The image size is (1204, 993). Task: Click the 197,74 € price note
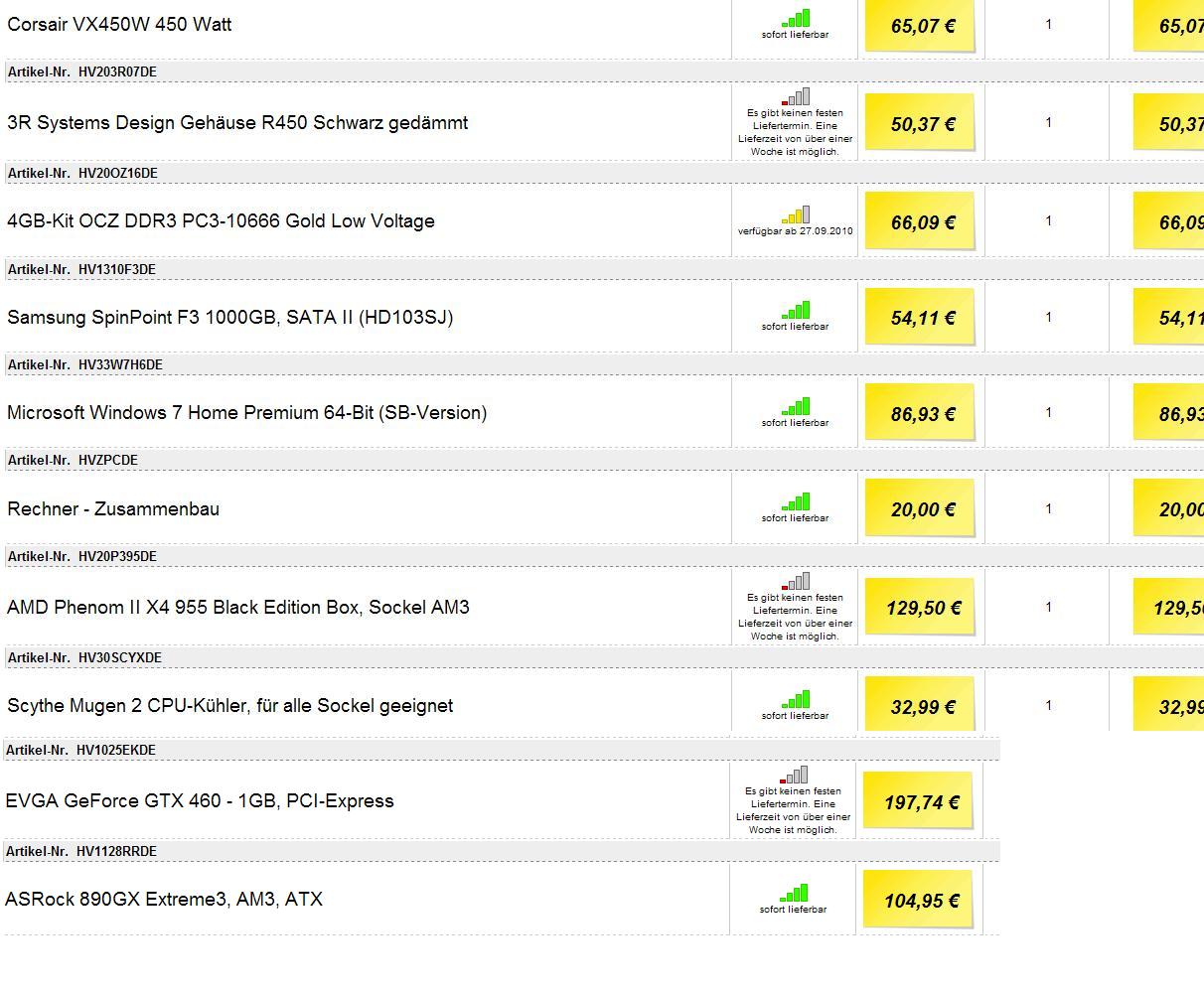pyautogui.click(x=918, y=801)
